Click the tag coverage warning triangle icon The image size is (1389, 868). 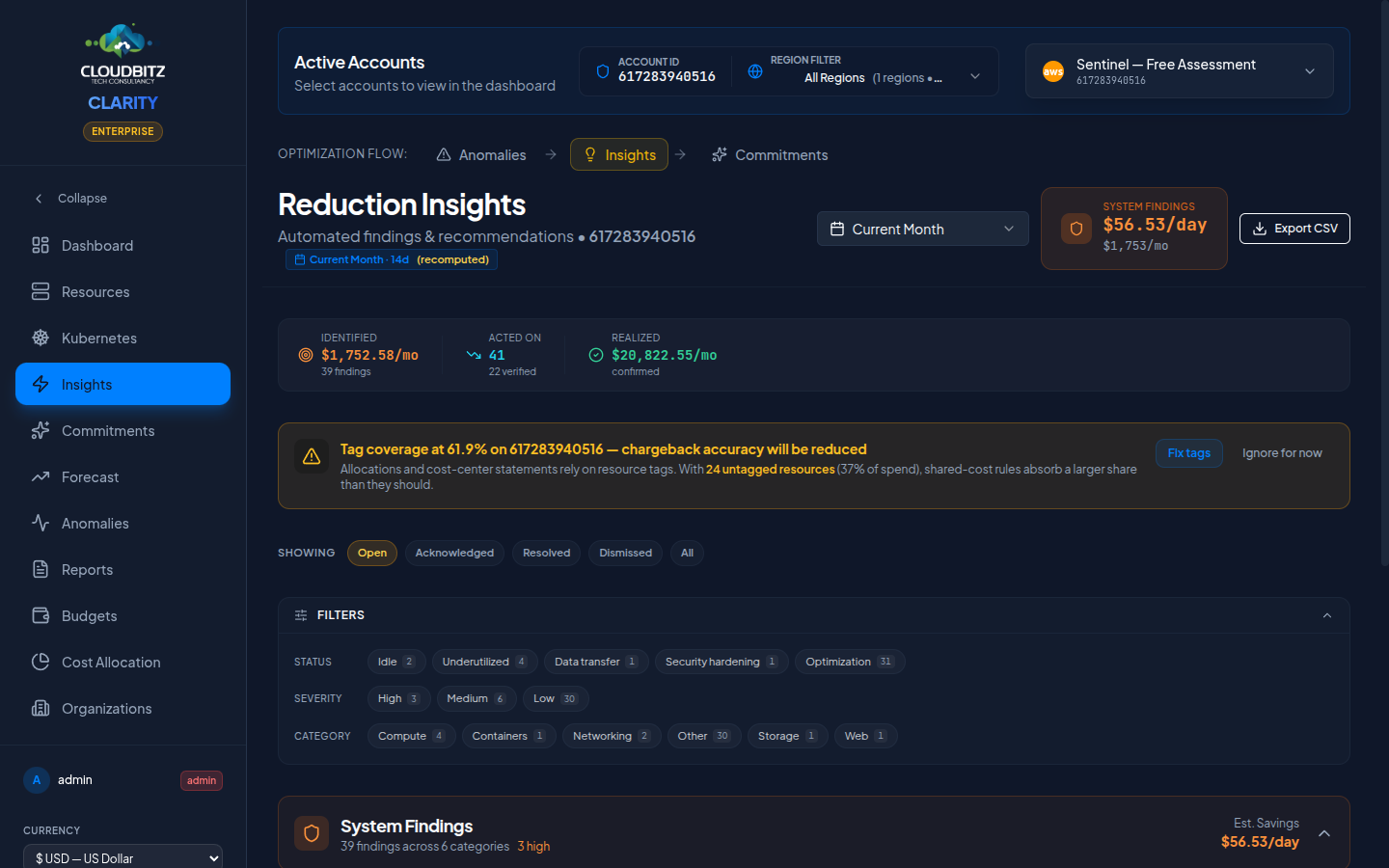(312, 456)
